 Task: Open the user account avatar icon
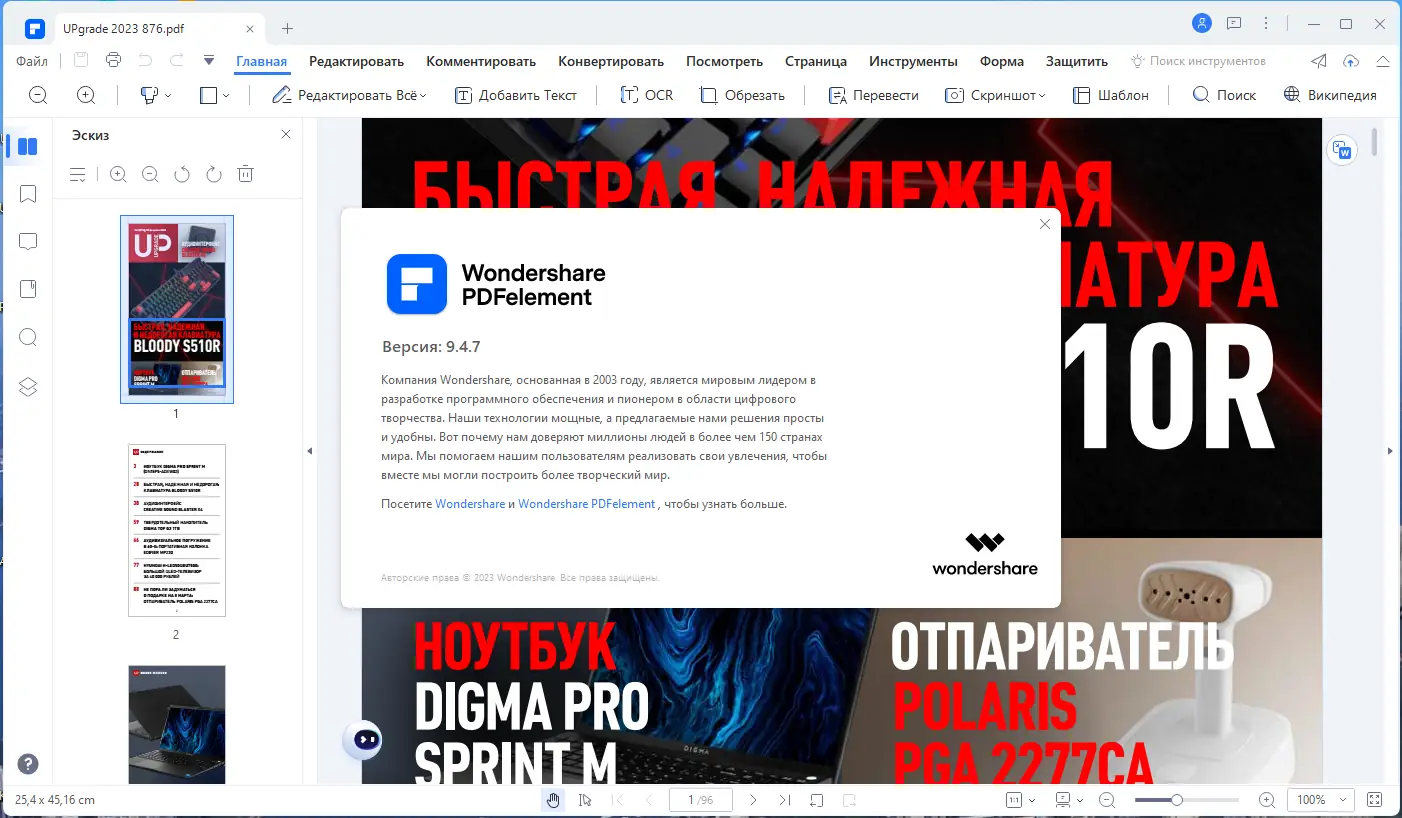tap(1203, 23)
